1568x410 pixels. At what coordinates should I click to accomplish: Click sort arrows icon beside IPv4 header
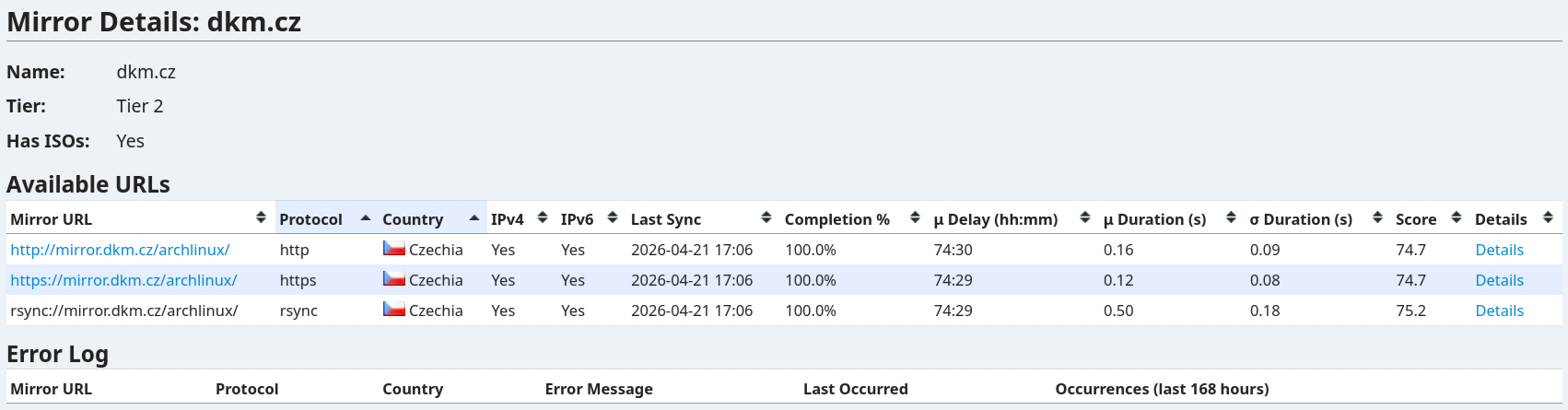(x=543, y=218)
